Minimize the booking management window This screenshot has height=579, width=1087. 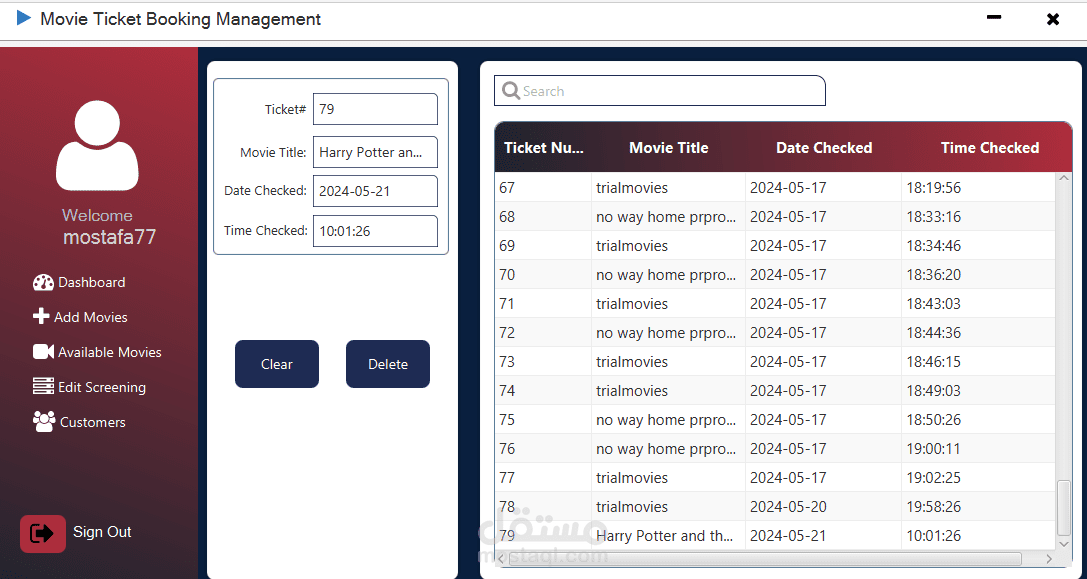tap(994, 17)
